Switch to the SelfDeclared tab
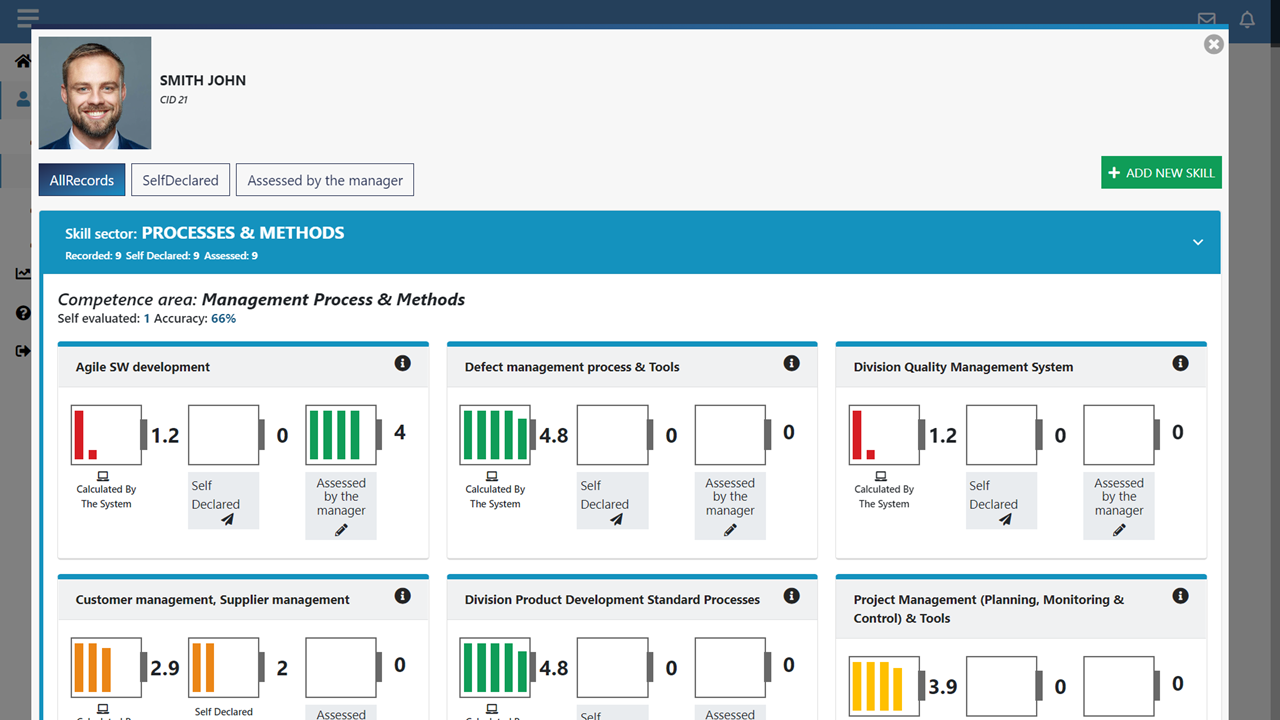This screenshot has height=720, width=1280. point(180,180)
